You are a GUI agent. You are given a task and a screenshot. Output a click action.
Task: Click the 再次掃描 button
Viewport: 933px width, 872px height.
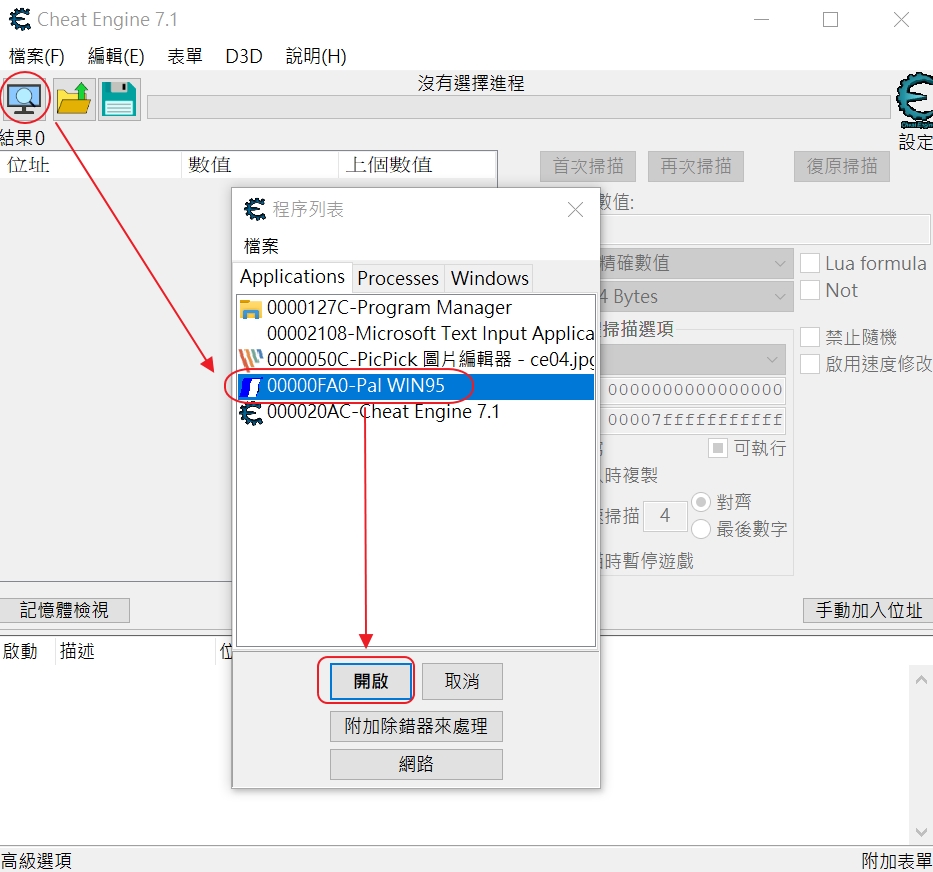[x=696, y=166]
